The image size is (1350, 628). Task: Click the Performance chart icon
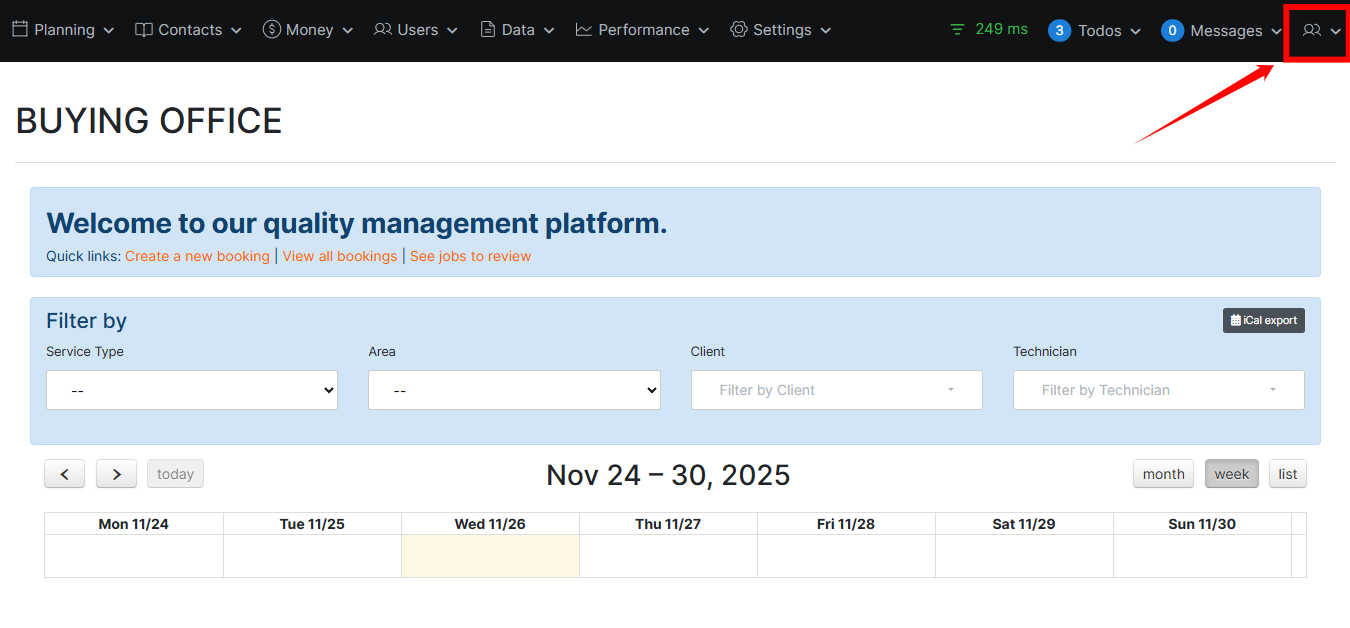coord(583,29)
